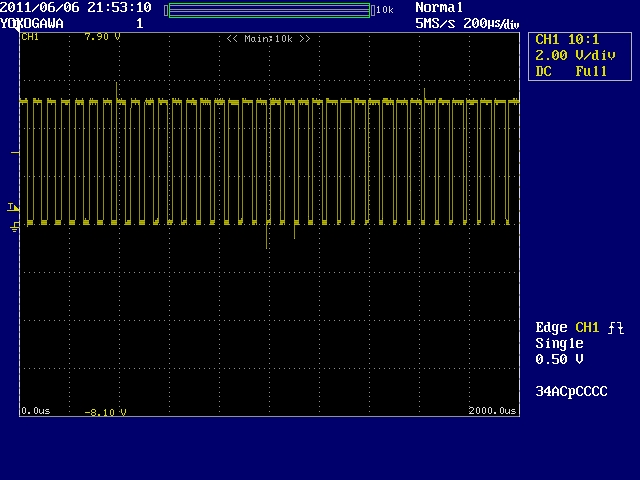Click the 0.50 V trigger level value

[559, 359]
